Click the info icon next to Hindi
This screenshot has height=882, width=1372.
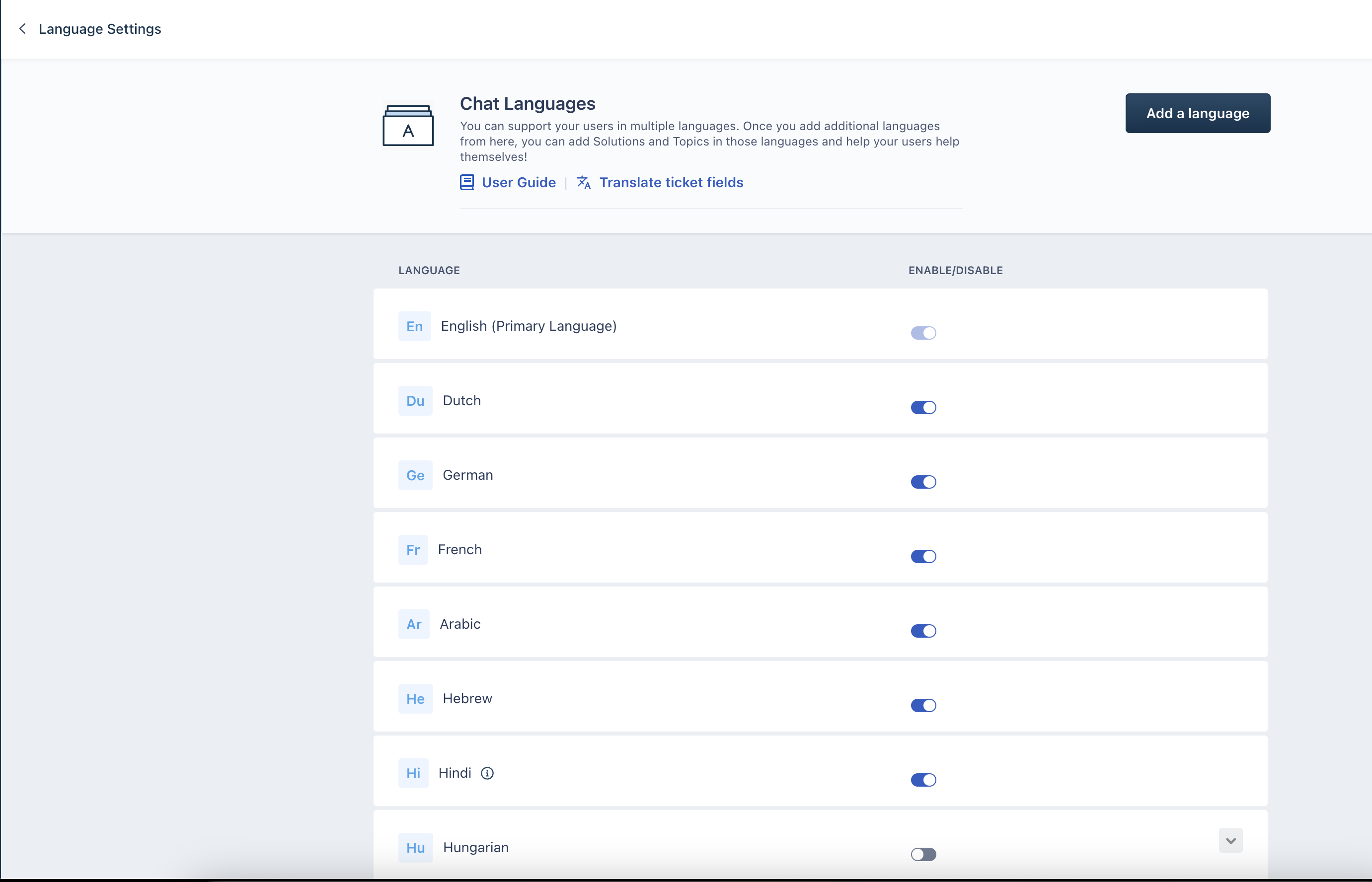point(487,773)
